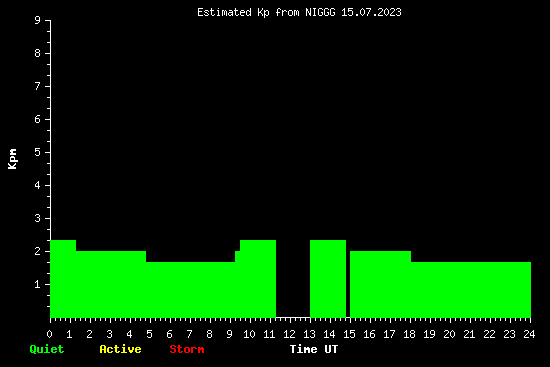550x367 pixels.
Task: Click the y-axis value 7
Action: coord(38,86)
